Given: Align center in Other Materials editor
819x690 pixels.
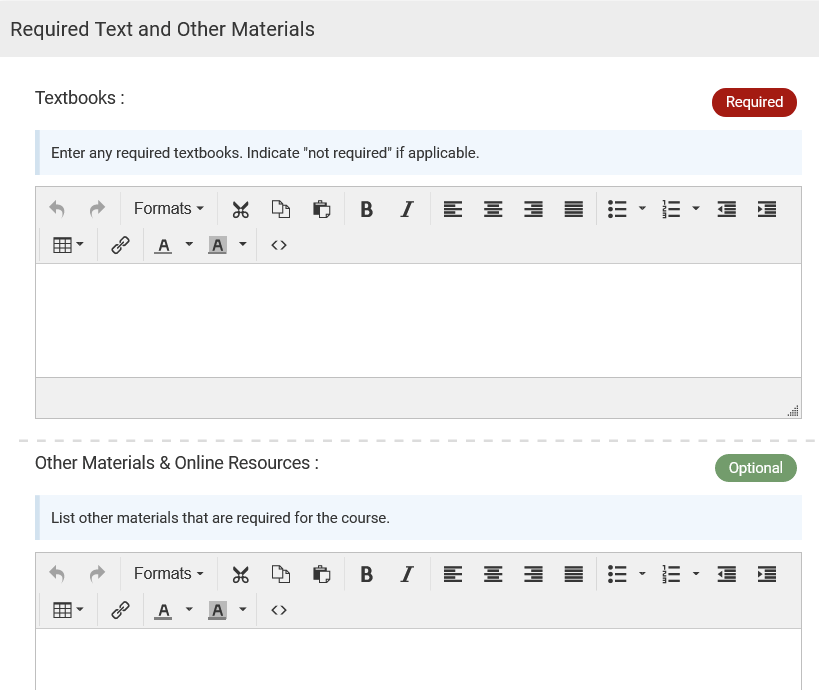Looking at the screenshot, I should tap(493, 574).
